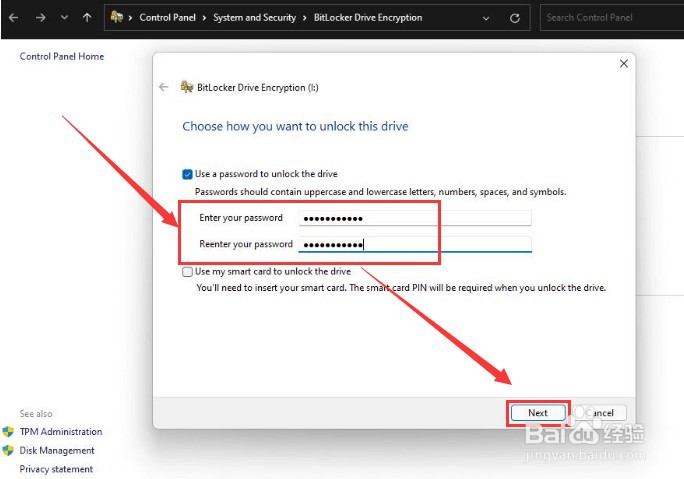
Task: Click the Disk Management shield icon
Action: [8, 450]
